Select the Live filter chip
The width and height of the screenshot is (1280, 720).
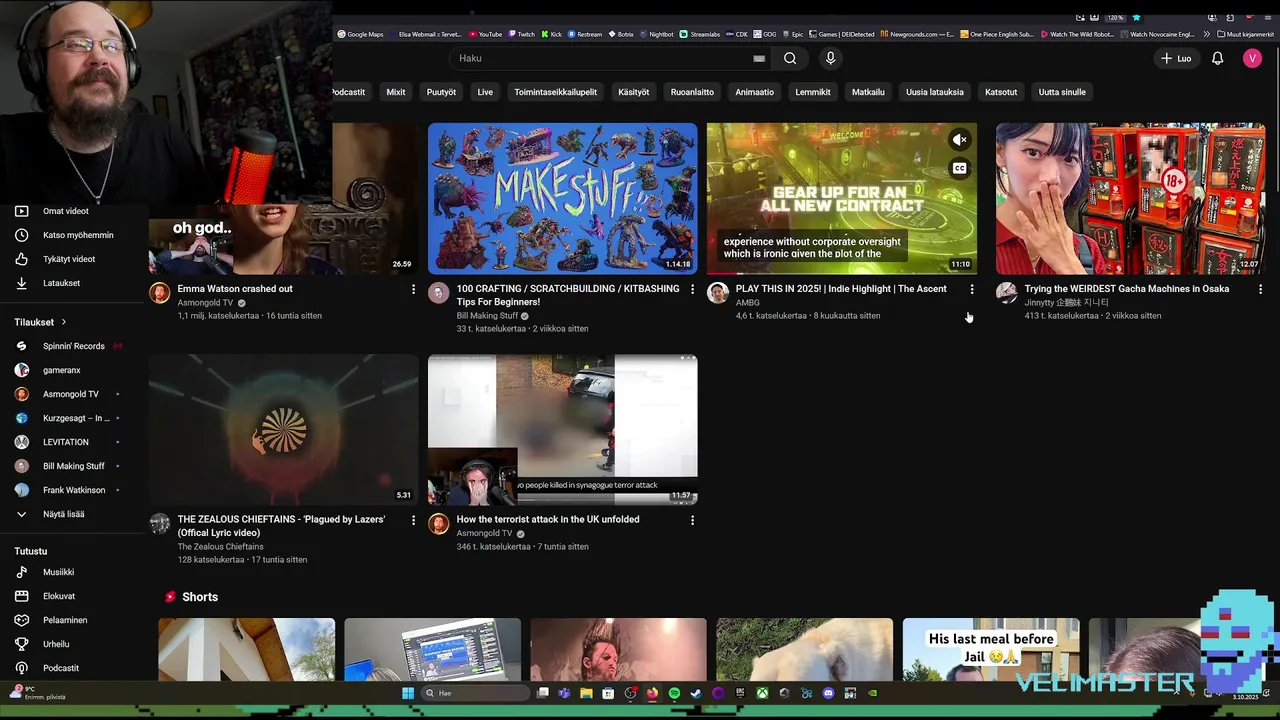(x=485, y=92)
